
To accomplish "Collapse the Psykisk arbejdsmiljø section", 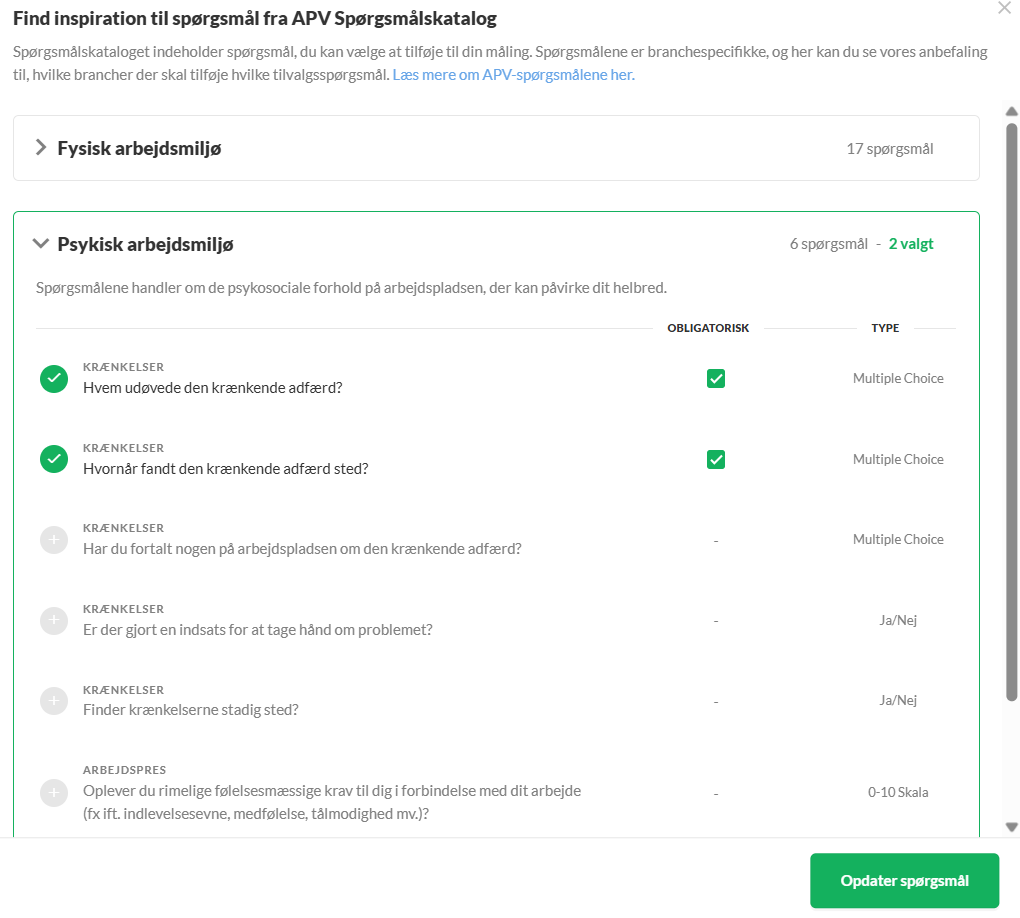I will tap(41, 244).
